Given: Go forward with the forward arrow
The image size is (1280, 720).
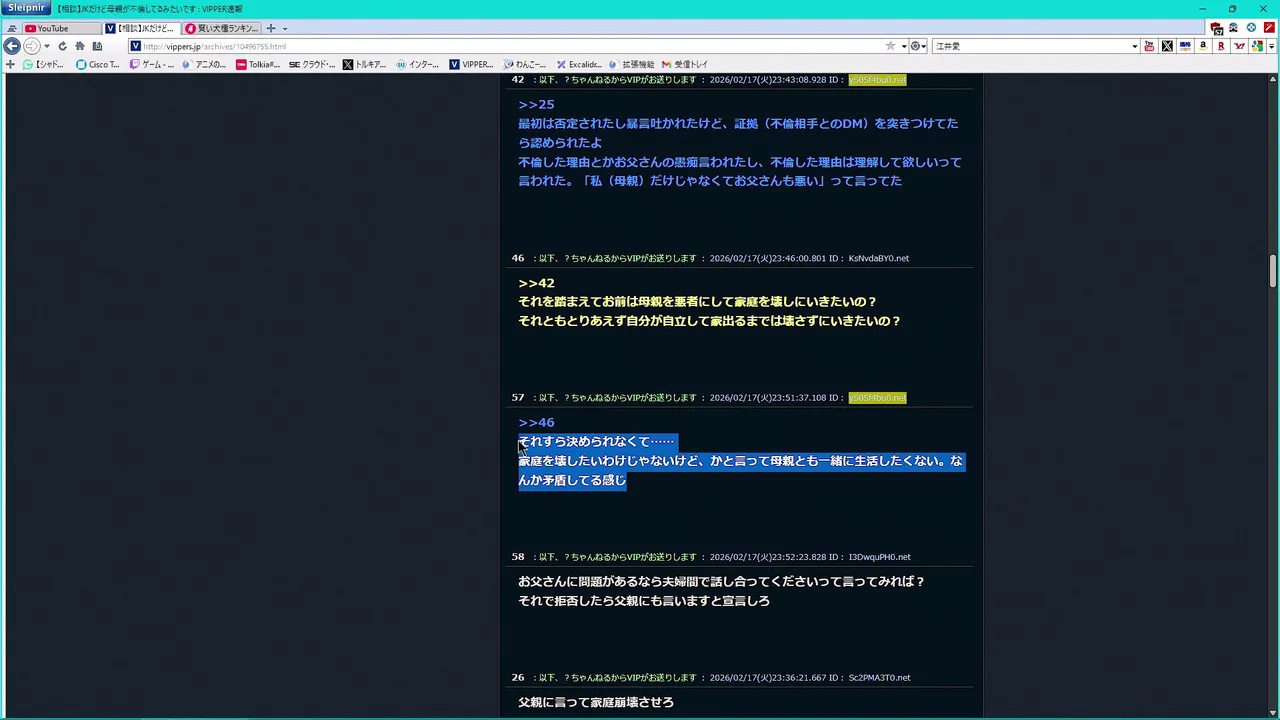Looking at the screenshot, I should click(x=32, y=46).
